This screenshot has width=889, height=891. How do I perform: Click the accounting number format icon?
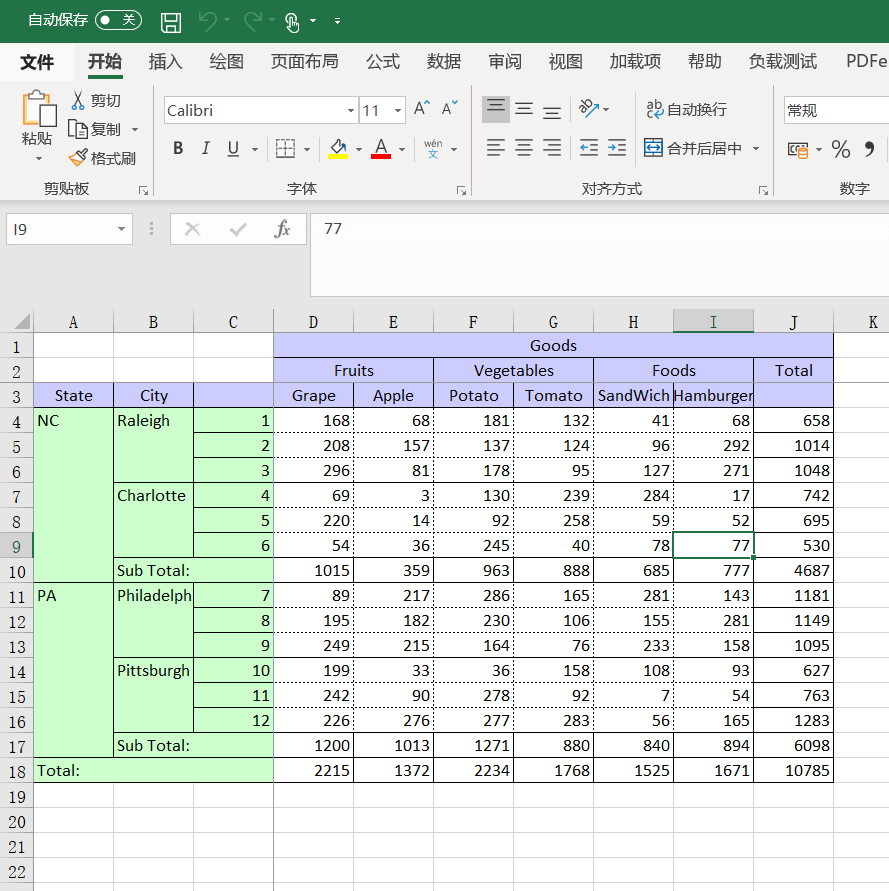(x=798, y=150)
